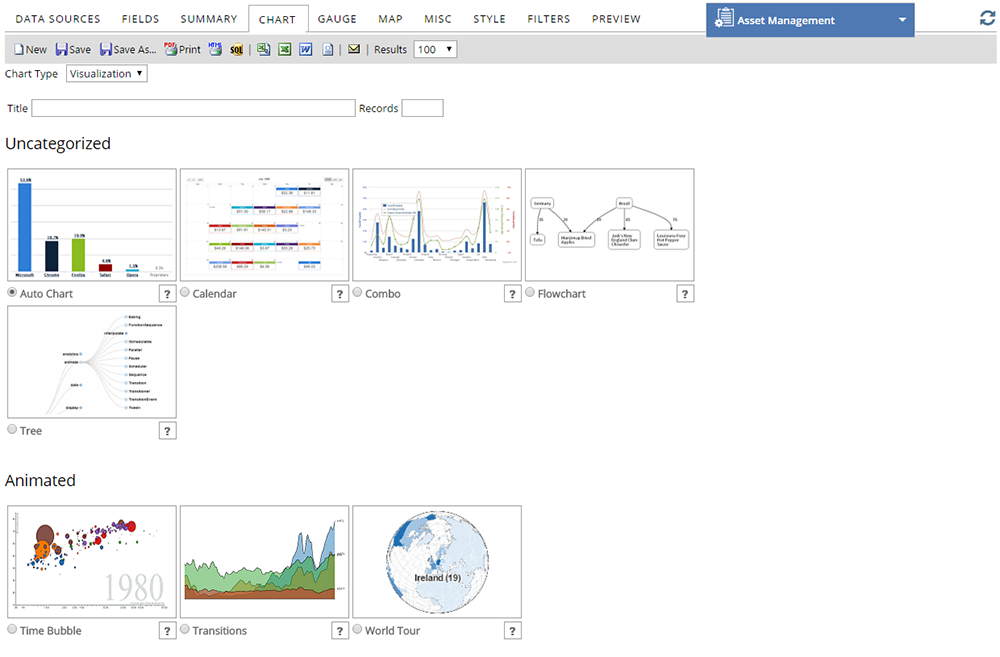Select the Time Bubble radio option

[12, 630]
